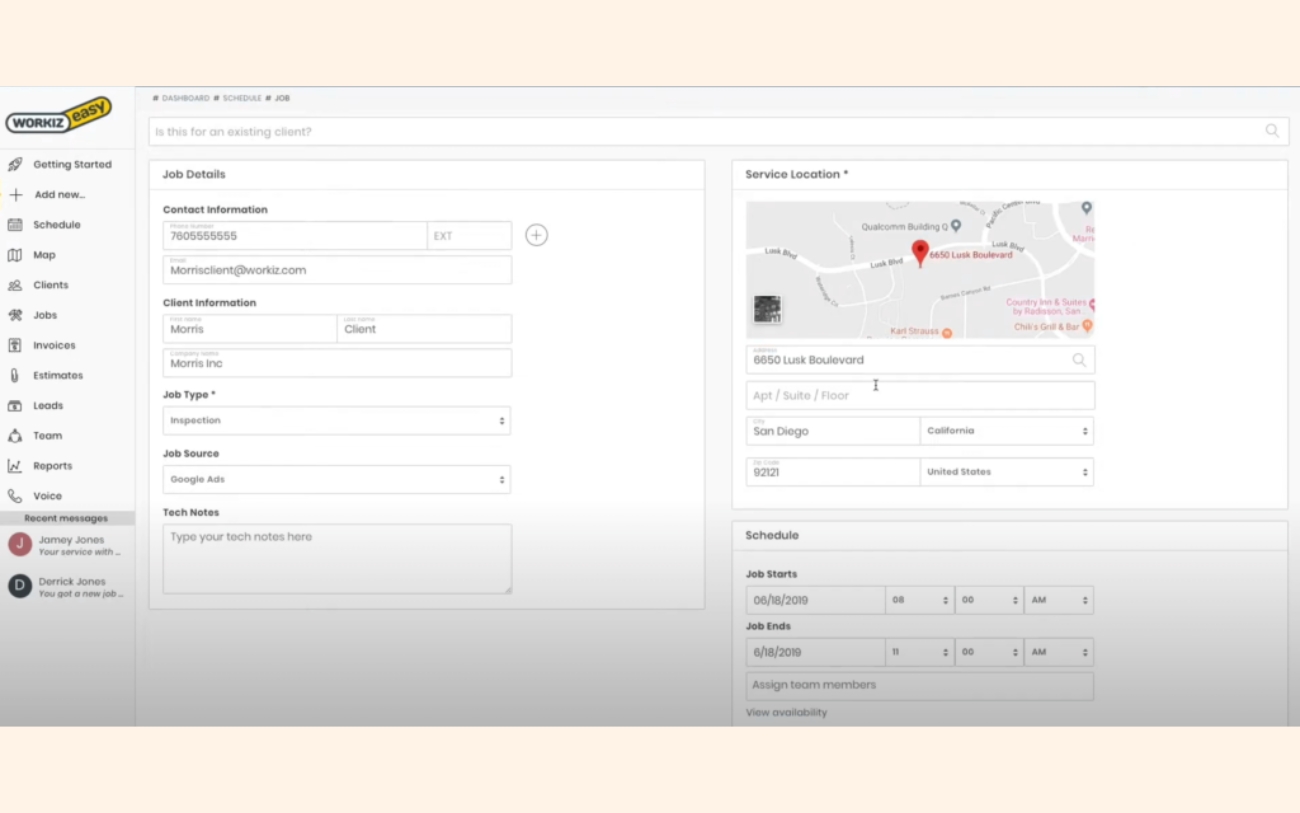Click the Getting Started rocket icon

[x=15, y=165]
